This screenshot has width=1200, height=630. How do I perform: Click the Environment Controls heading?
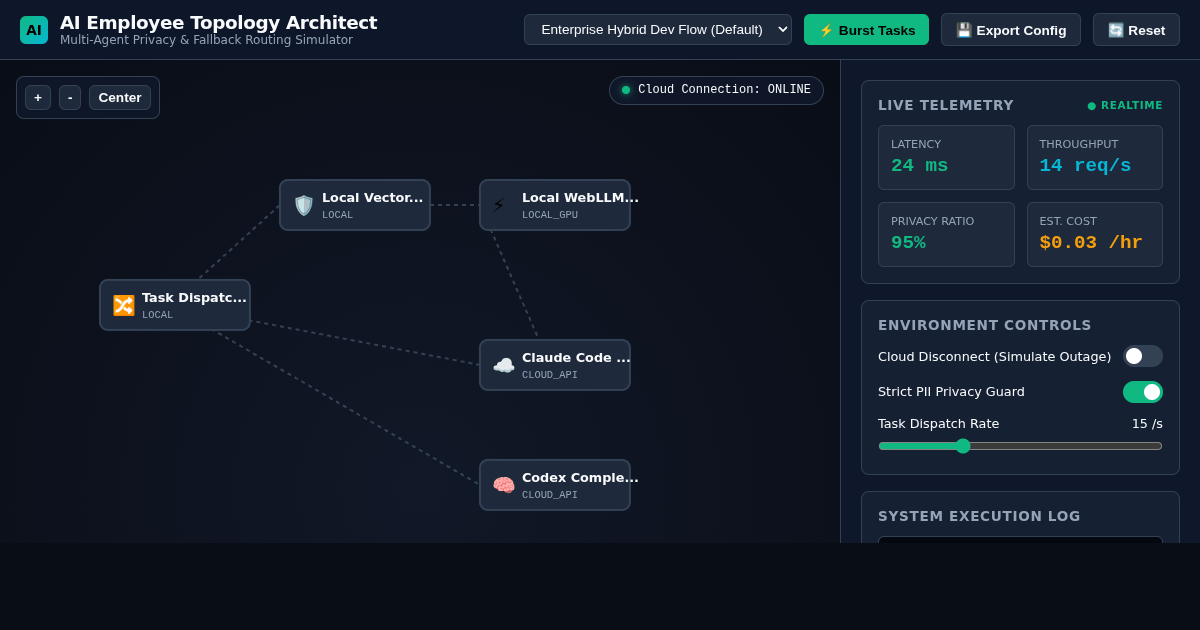click(x=985, y=325)
